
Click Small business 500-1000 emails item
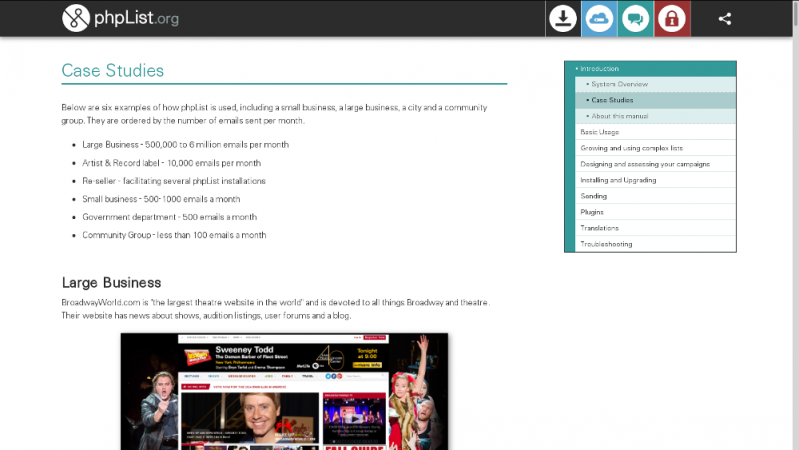click(x=161, y=199)
